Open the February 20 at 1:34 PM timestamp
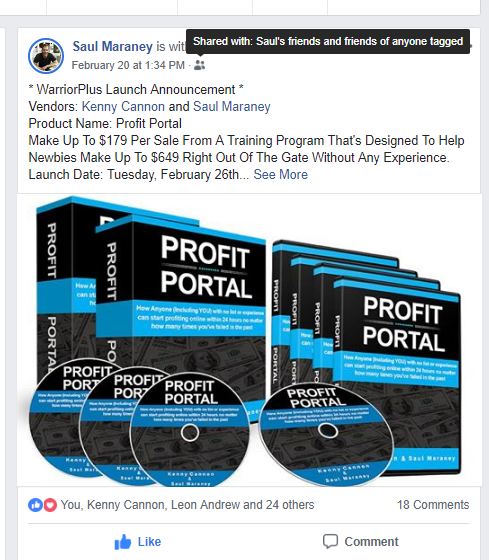The height and width of the screenshot is (560, 489). [x=128, y=65]
